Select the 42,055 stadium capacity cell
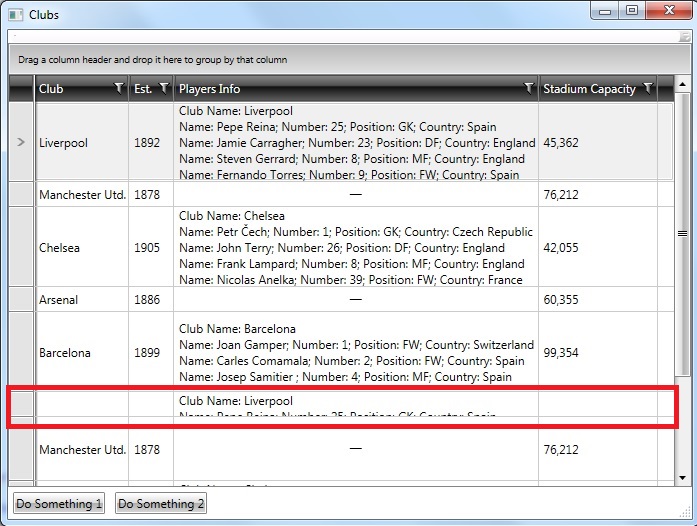 pyautogui.click(x=598, y=247)
